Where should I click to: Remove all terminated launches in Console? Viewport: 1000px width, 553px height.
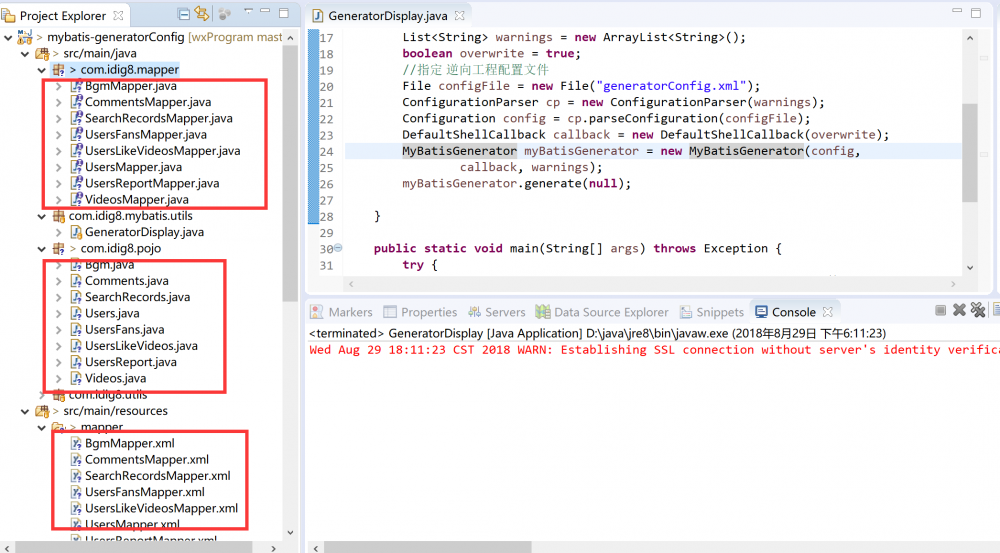coord(978,310)
